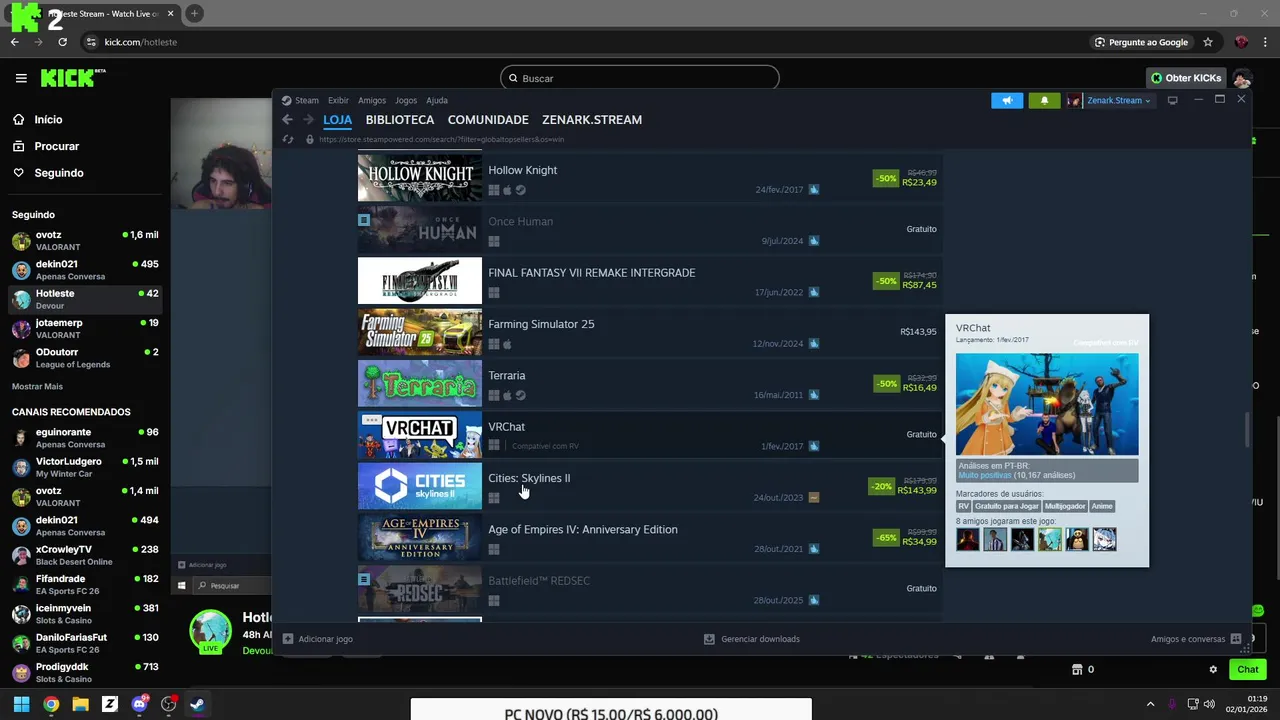Screen dimensions: 1280x720
Task: Open the Windows Start menu
Action: point(21,704)
